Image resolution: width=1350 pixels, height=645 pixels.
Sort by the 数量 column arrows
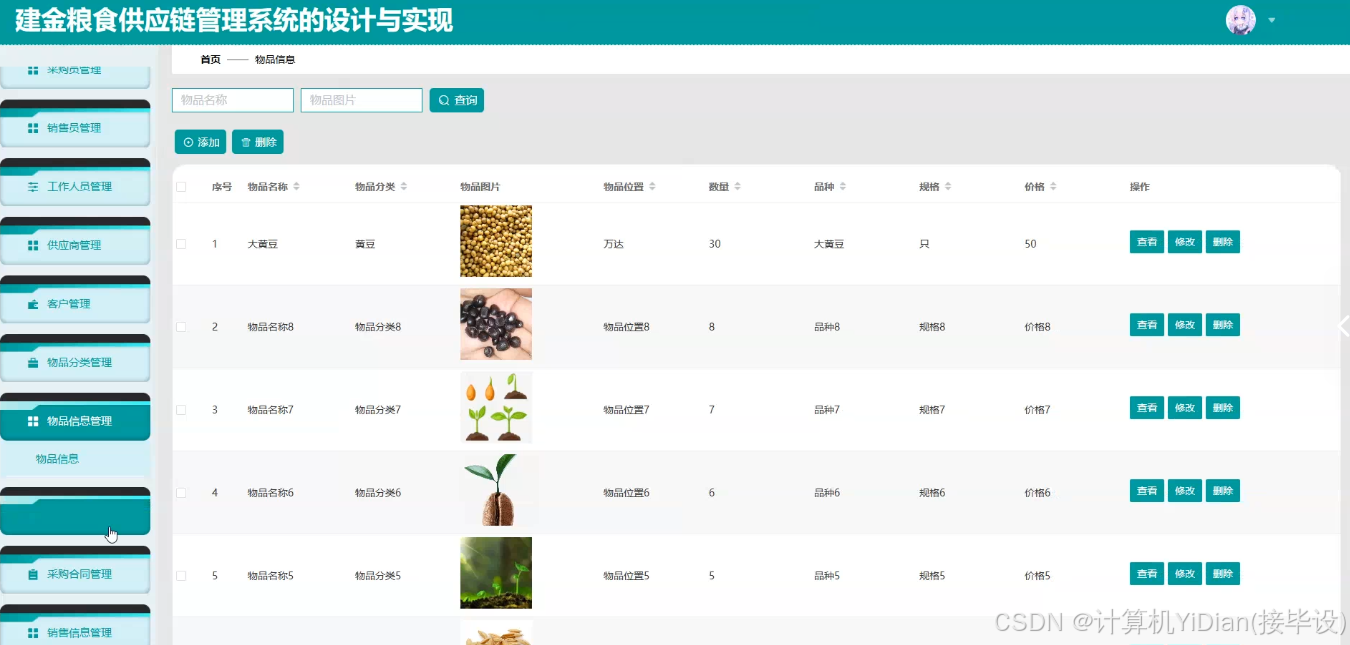pos(738,187)
